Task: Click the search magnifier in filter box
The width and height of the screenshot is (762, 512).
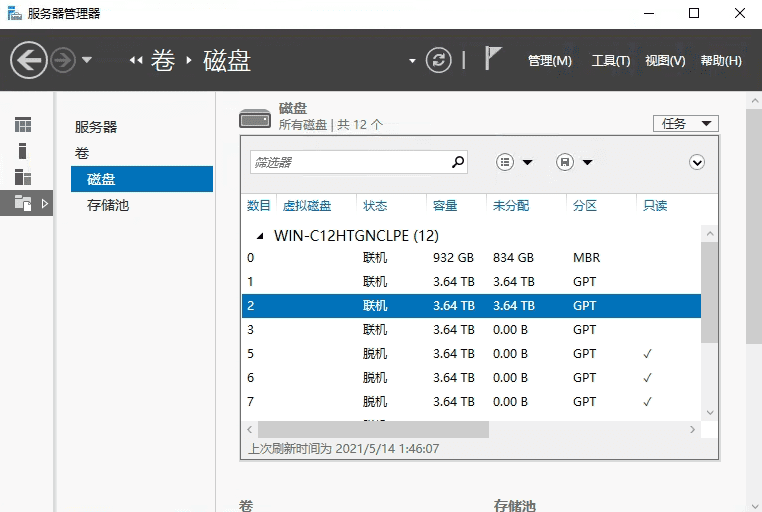Action: 458,161
